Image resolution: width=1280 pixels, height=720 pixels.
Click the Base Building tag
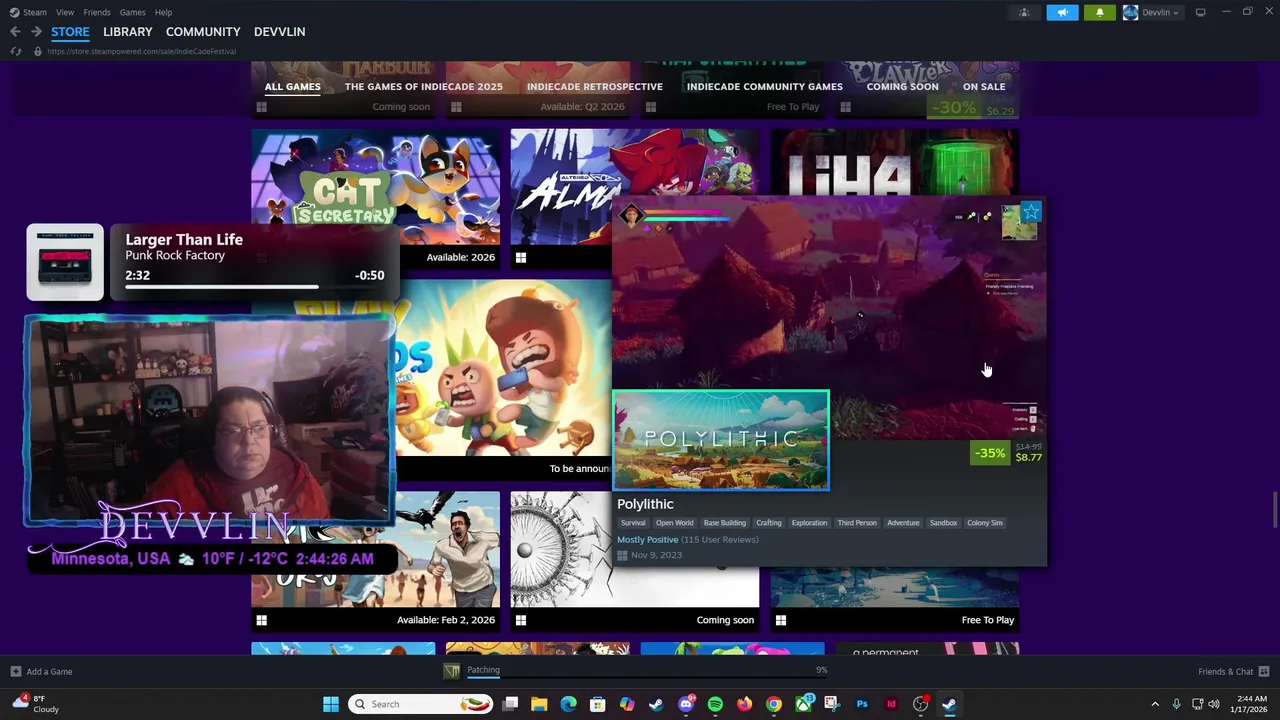click(x=724, y=523)
